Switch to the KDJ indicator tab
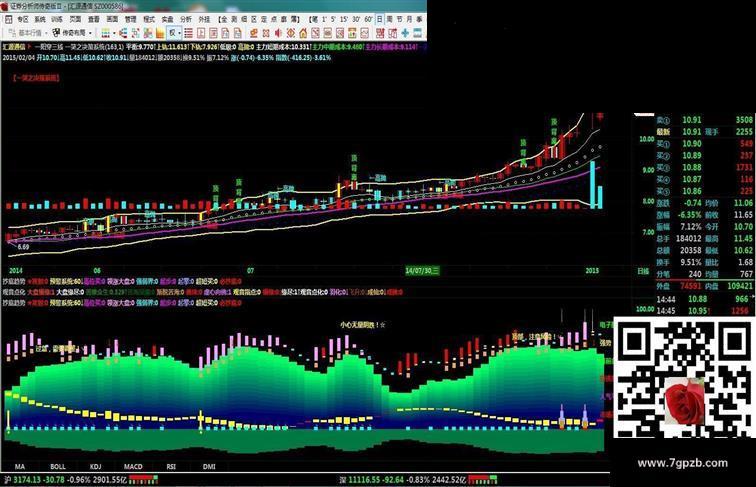 (95, 466)
